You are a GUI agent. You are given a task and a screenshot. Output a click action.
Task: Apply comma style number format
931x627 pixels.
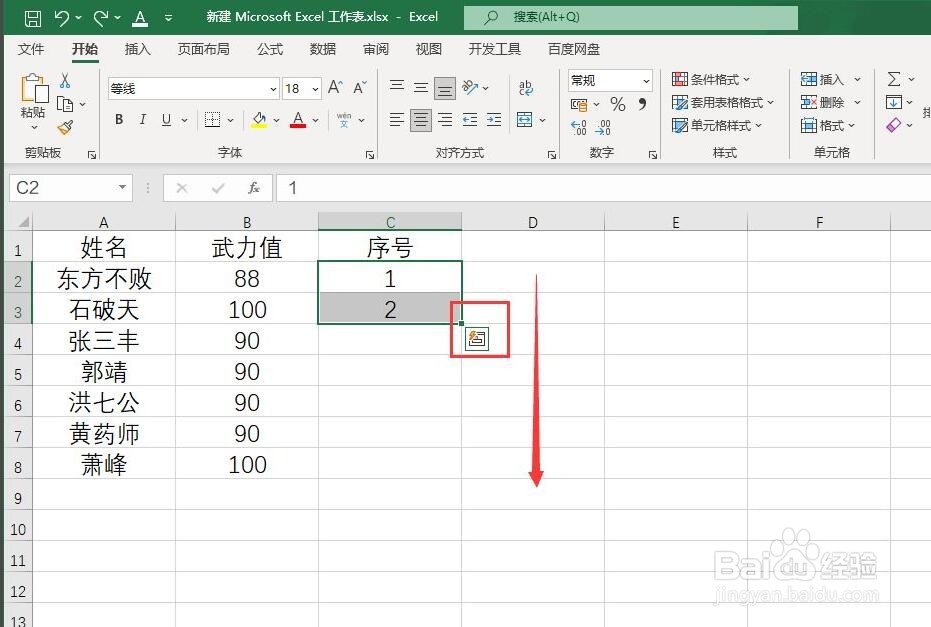642,104
